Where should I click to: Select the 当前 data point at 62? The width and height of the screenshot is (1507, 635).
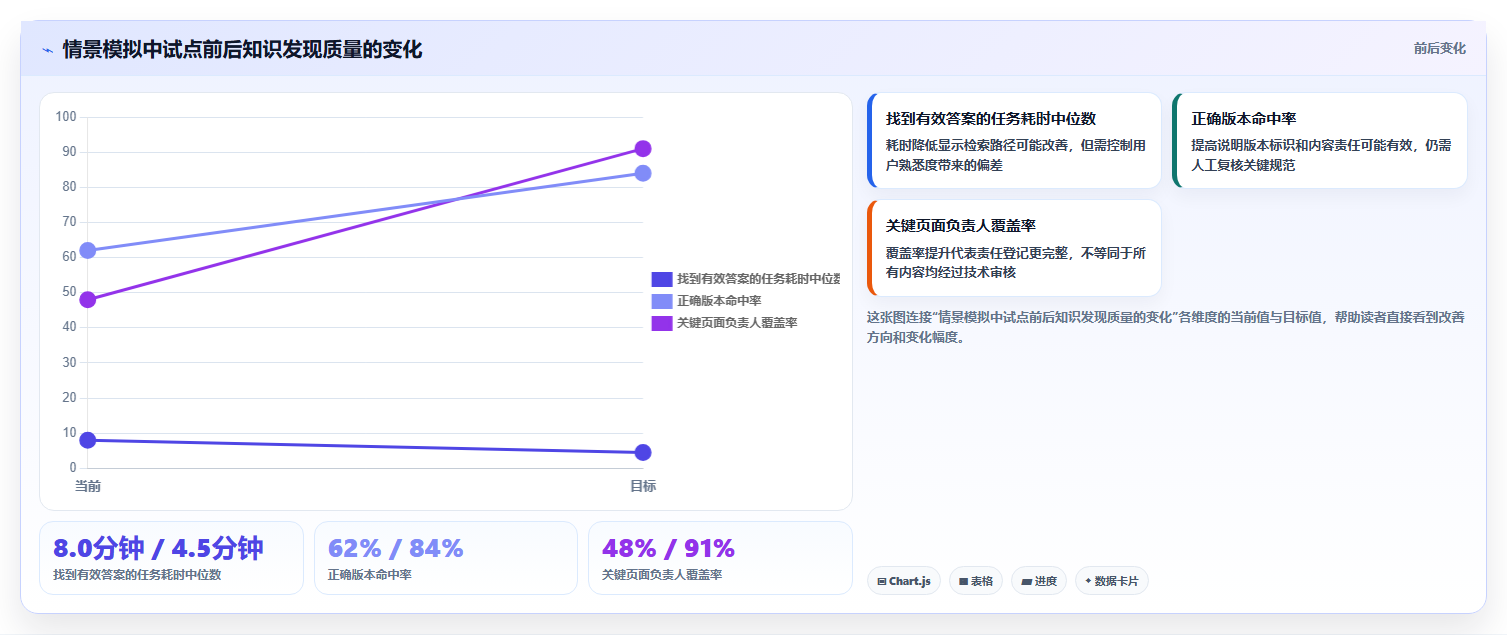tap(88, 250)
